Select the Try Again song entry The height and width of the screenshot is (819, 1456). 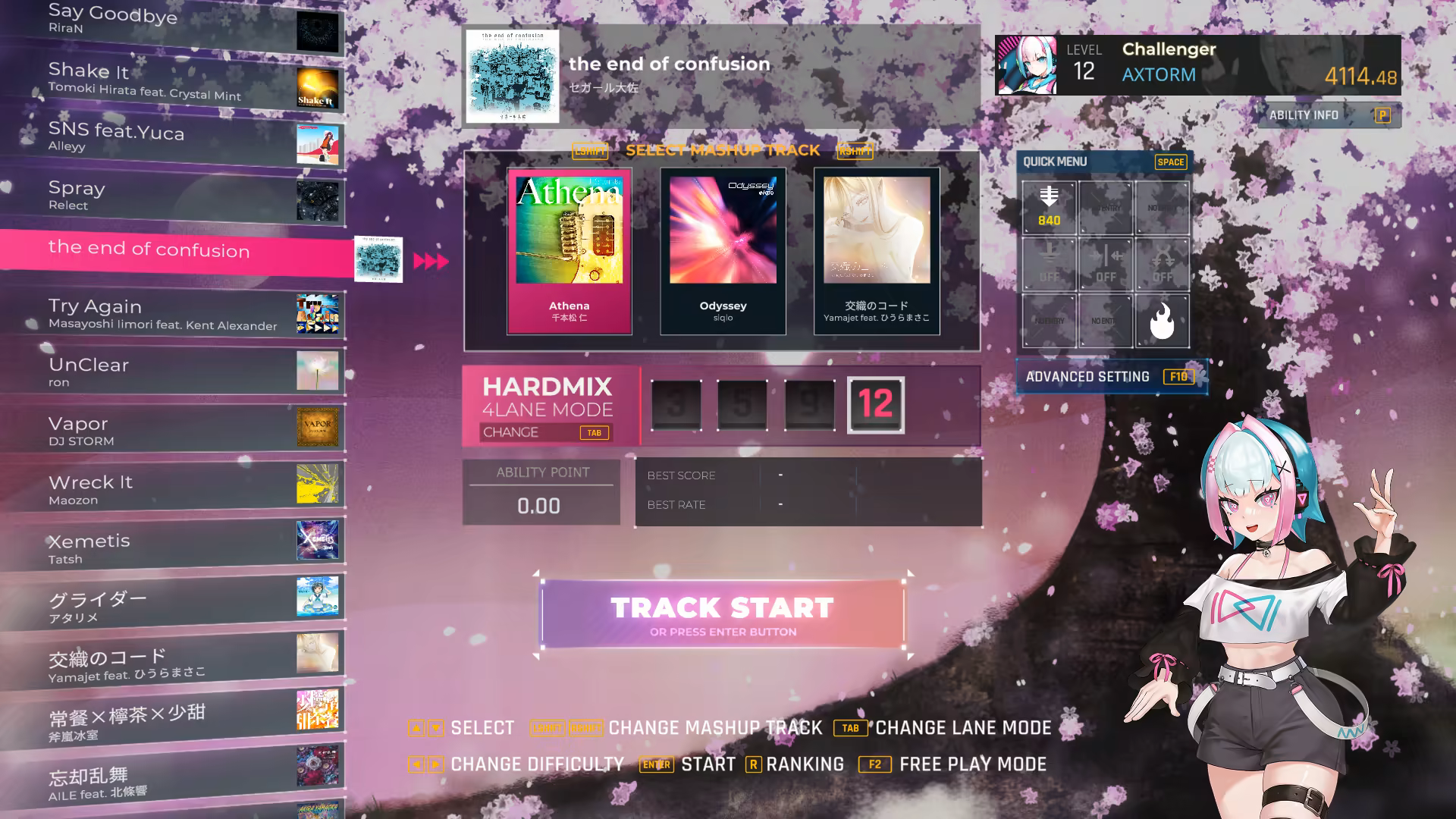[x=173, y=313]
